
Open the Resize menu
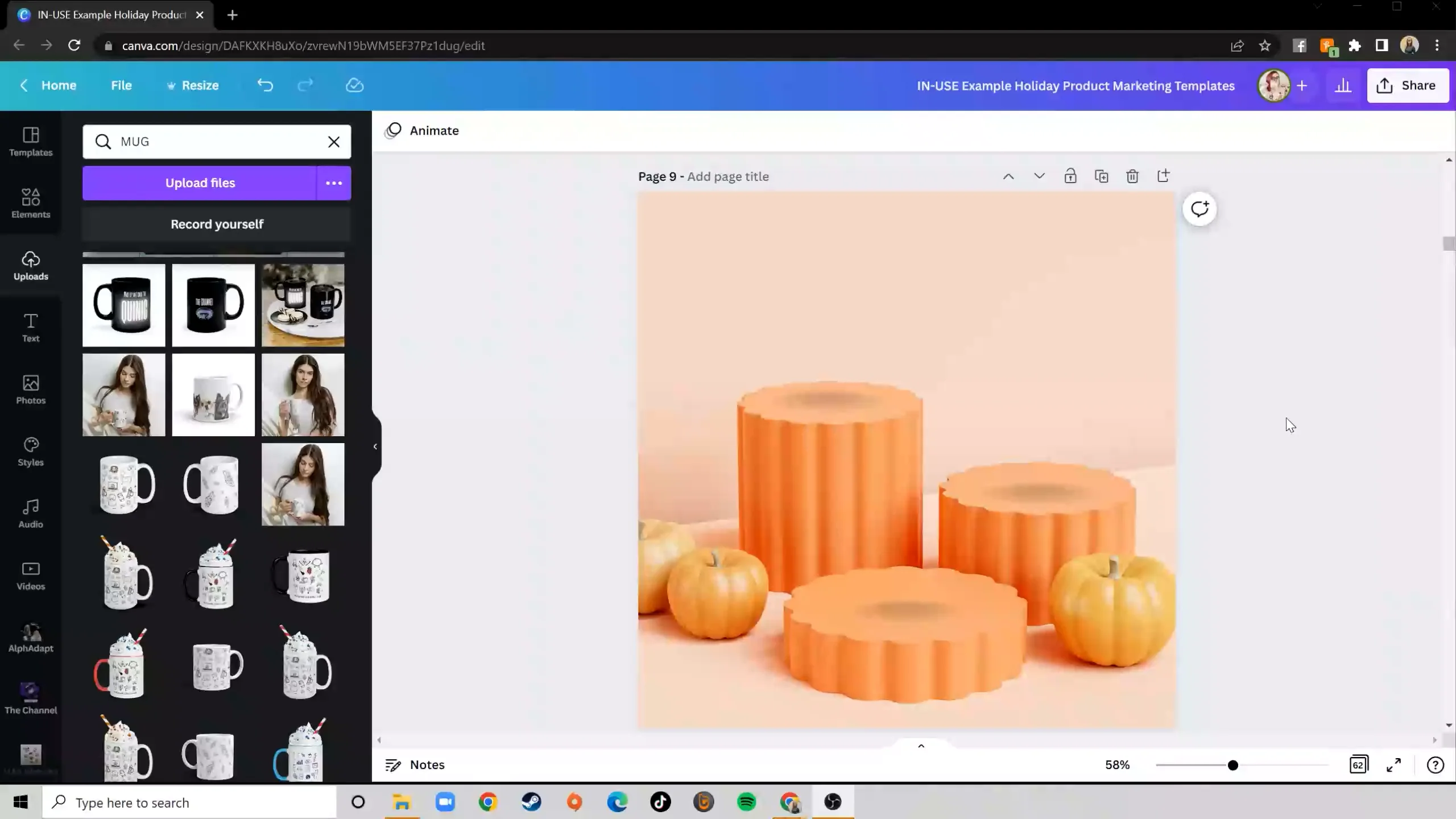(x=193, y=85)
